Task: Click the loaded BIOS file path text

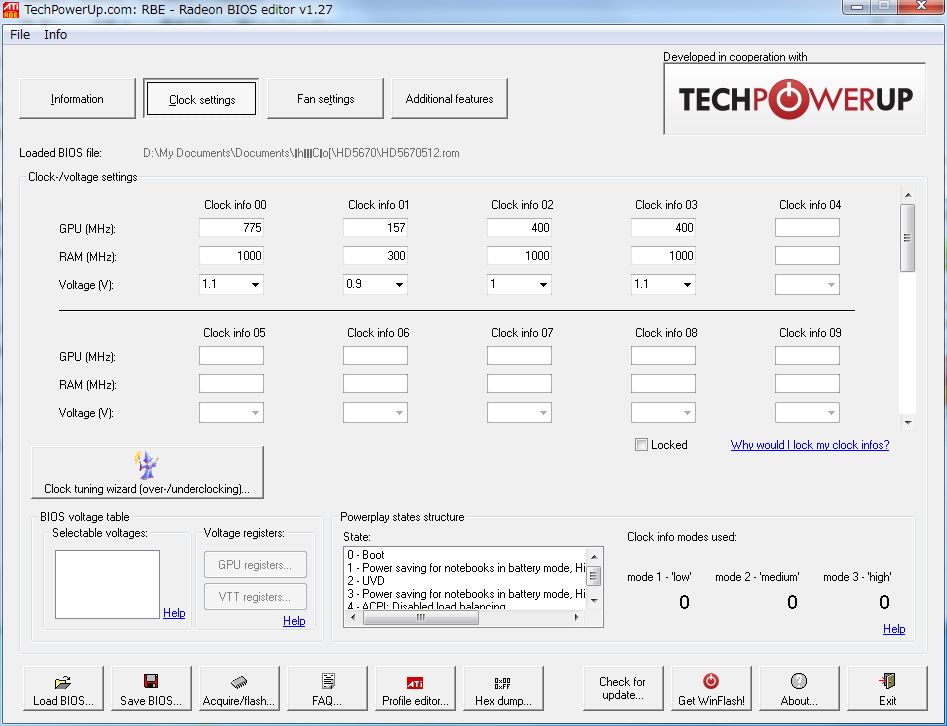Action: (x=301, y=153)
